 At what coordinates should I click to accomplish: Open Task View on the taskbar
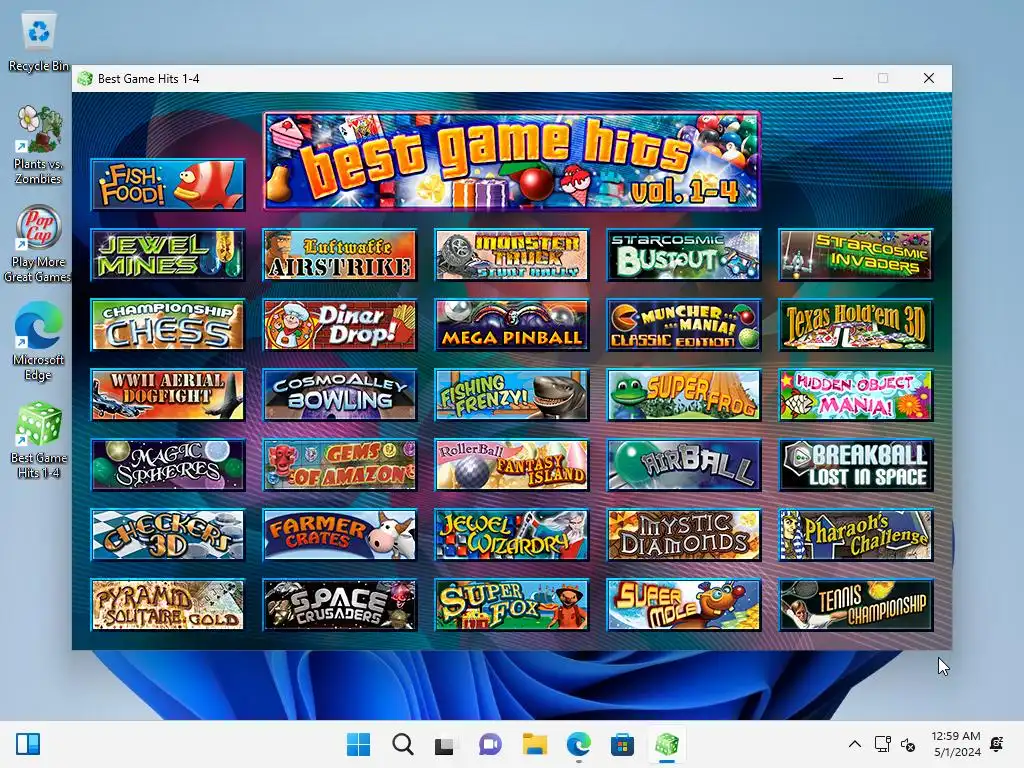tap(445, 744)
